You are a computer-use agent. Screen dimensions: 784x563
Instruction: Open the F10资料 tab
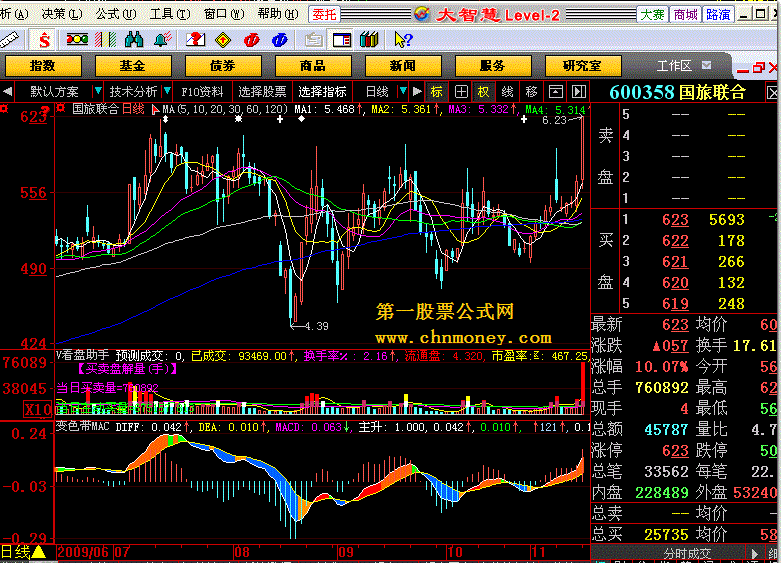coord(202,92)
